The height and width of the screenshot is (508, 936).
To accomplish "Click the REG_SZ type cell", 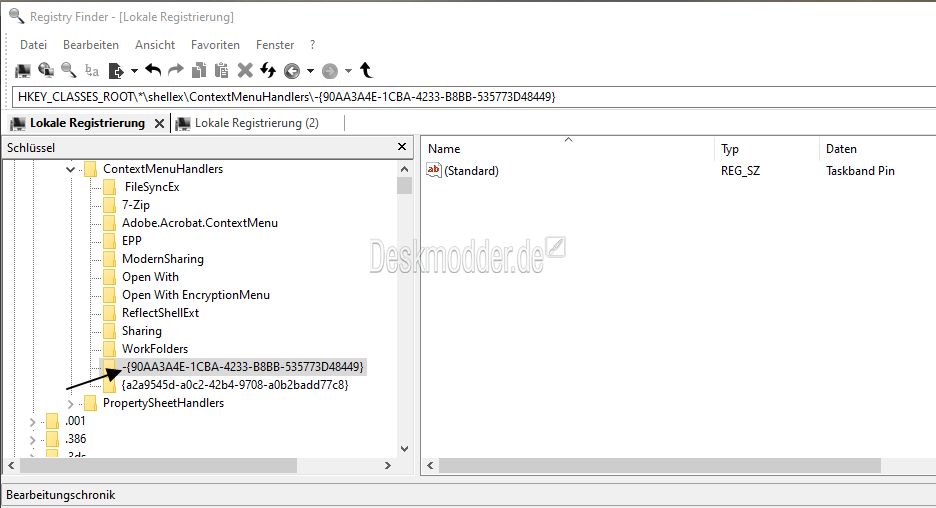I will 740,171.
